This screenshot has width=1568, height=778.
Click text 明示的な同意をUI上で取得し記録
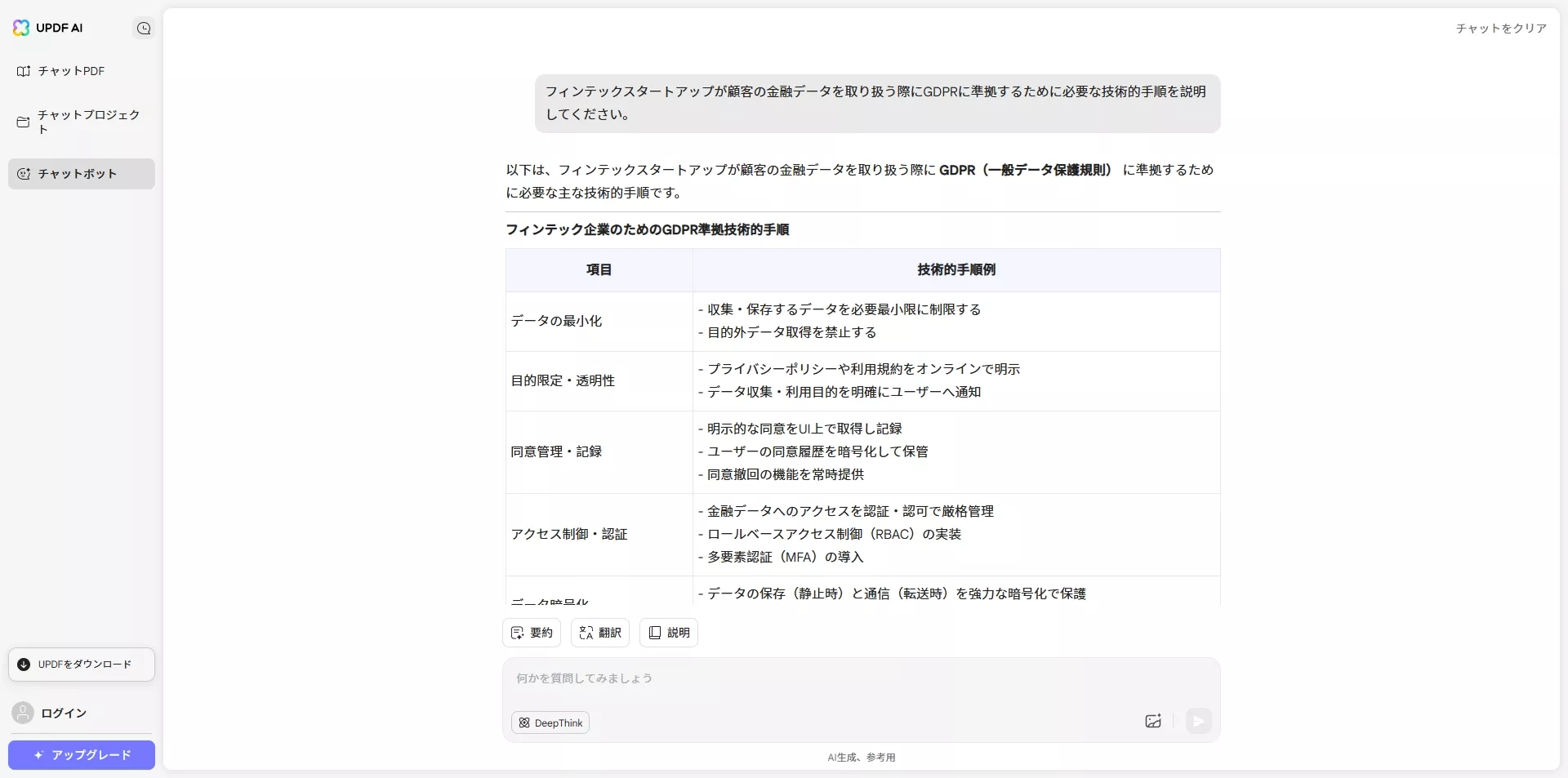(804, 429)
